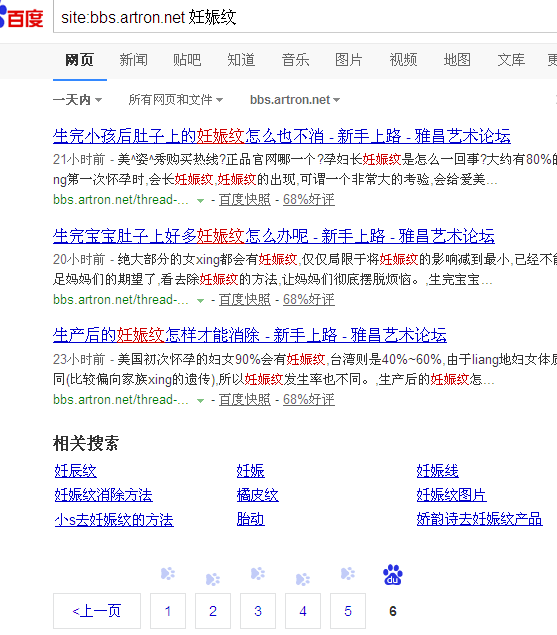Click the 21小时前 timestamp in first result
557x635 pixels.
click(x=79, y=160)
